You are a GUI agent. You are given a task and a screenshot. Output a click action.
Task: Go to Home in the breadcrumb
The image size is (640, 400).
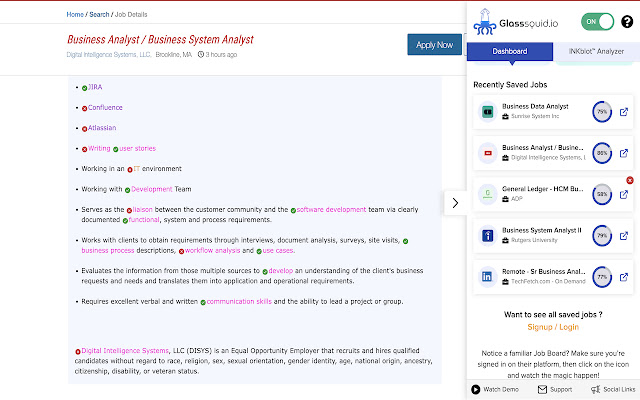75,15
